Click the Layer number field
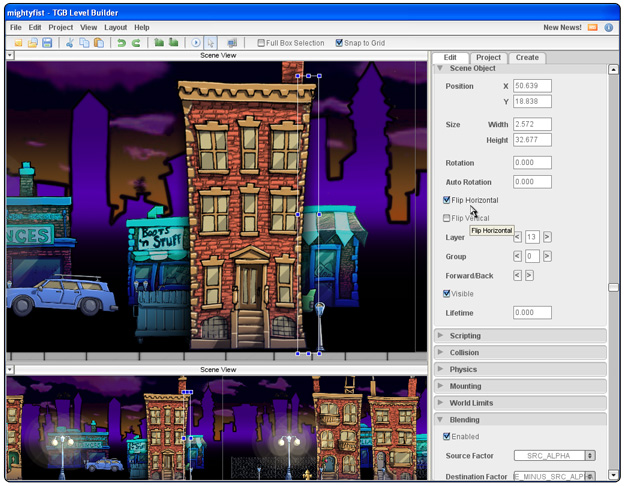Screen dimensions: 625x486 tap(532, 237)
